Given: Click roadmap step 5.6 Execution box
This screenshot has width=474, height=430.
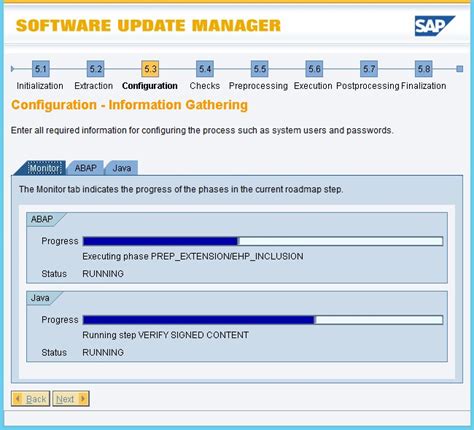Looking at the screenshot, I should point(314,69).
